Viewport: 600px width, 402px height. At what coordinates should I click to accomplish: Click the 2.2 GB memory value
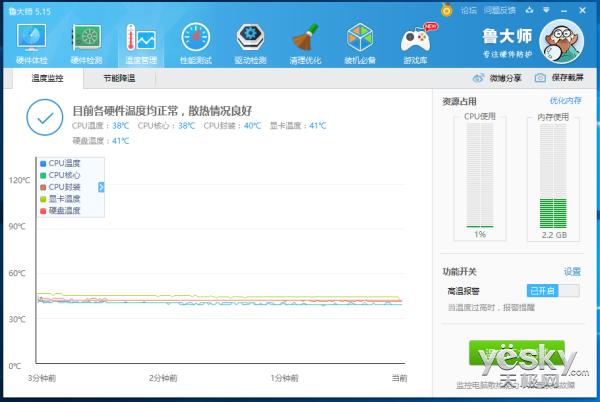[554, 235]
